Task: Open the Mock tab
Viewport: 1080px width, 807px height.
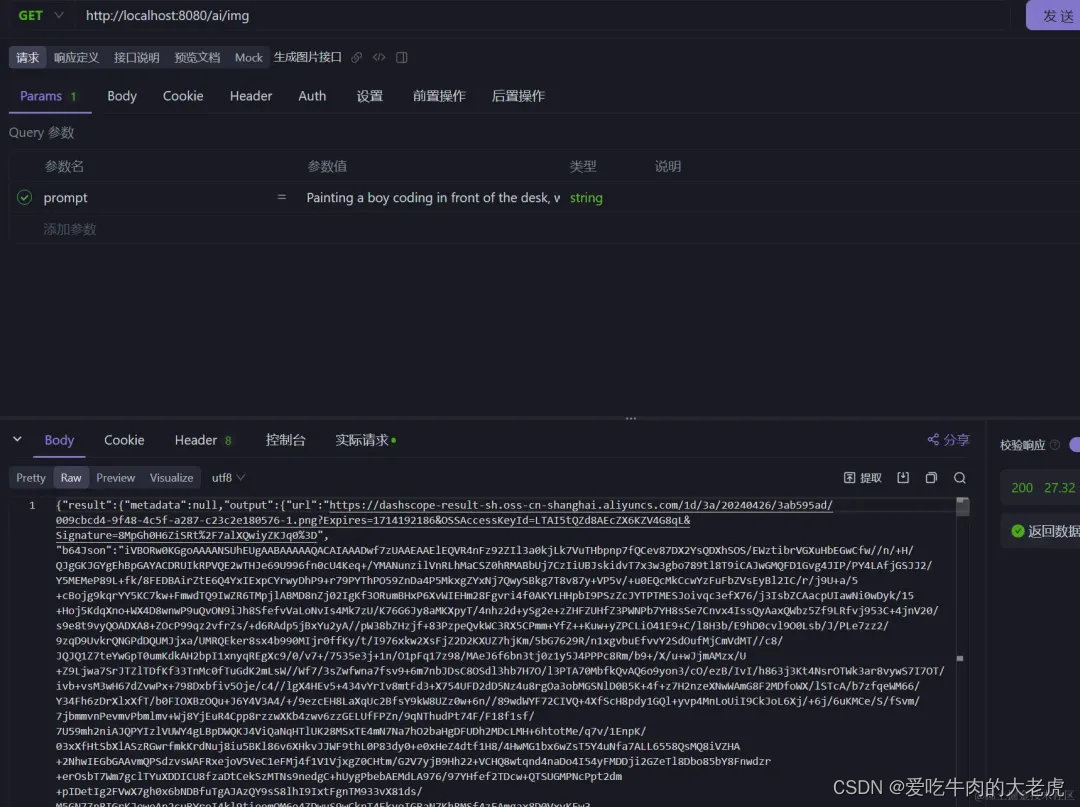Action: [x=249, y=57]
